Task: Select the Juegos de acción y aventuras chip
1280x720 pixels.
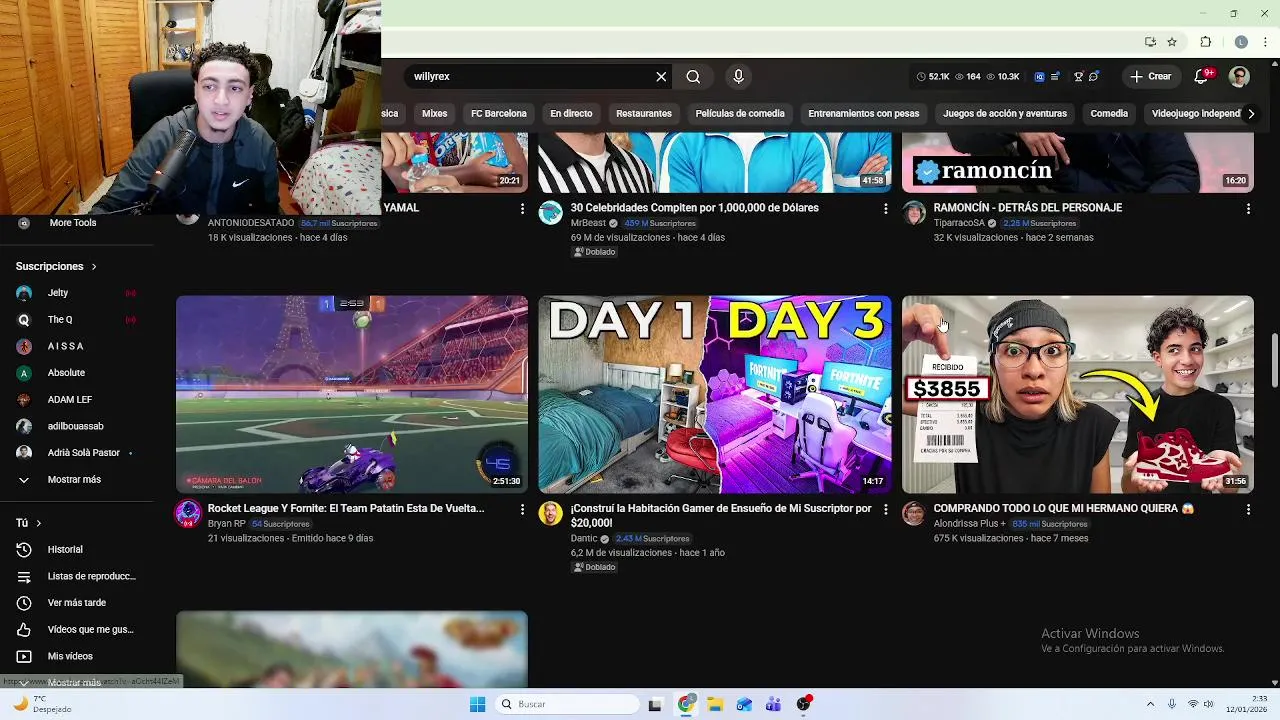Action: 1005,114
